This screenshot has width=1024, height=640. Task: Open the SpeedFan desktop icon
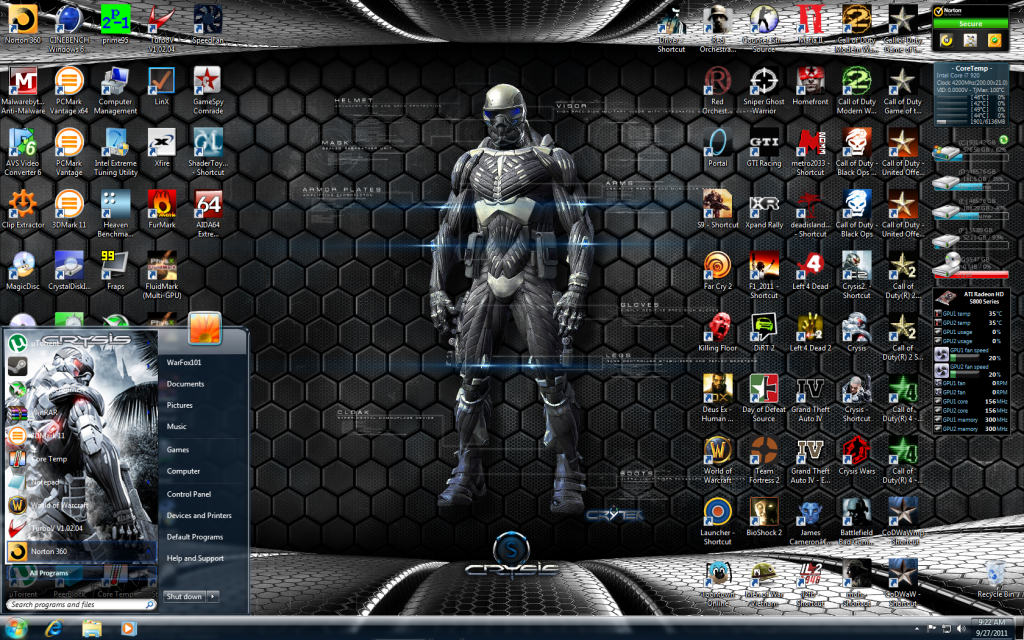point(208,26)
